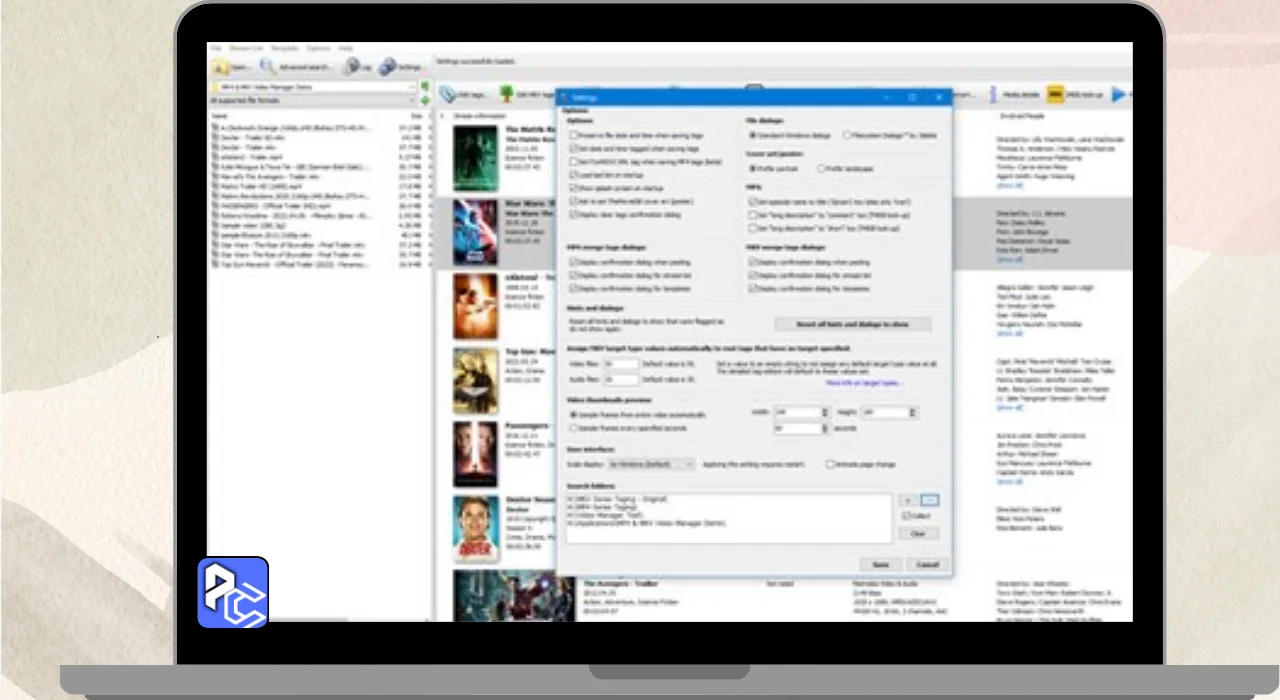Click Reset all hints and dialogs button
Image resolution: width=1280 pixels, height=700 pixels.
[853, 324]
